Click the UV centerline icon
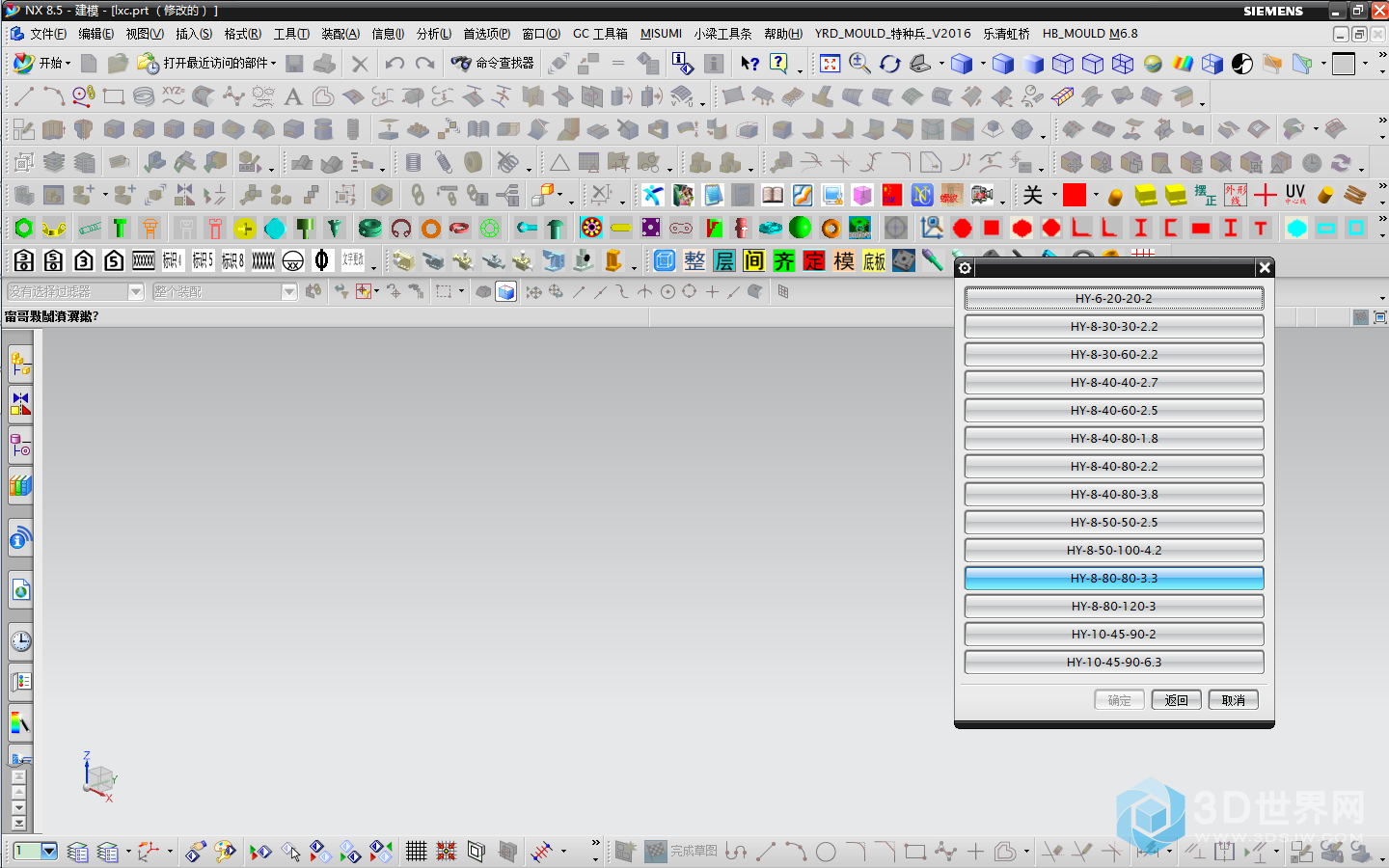 click(x=1295, y=195)
